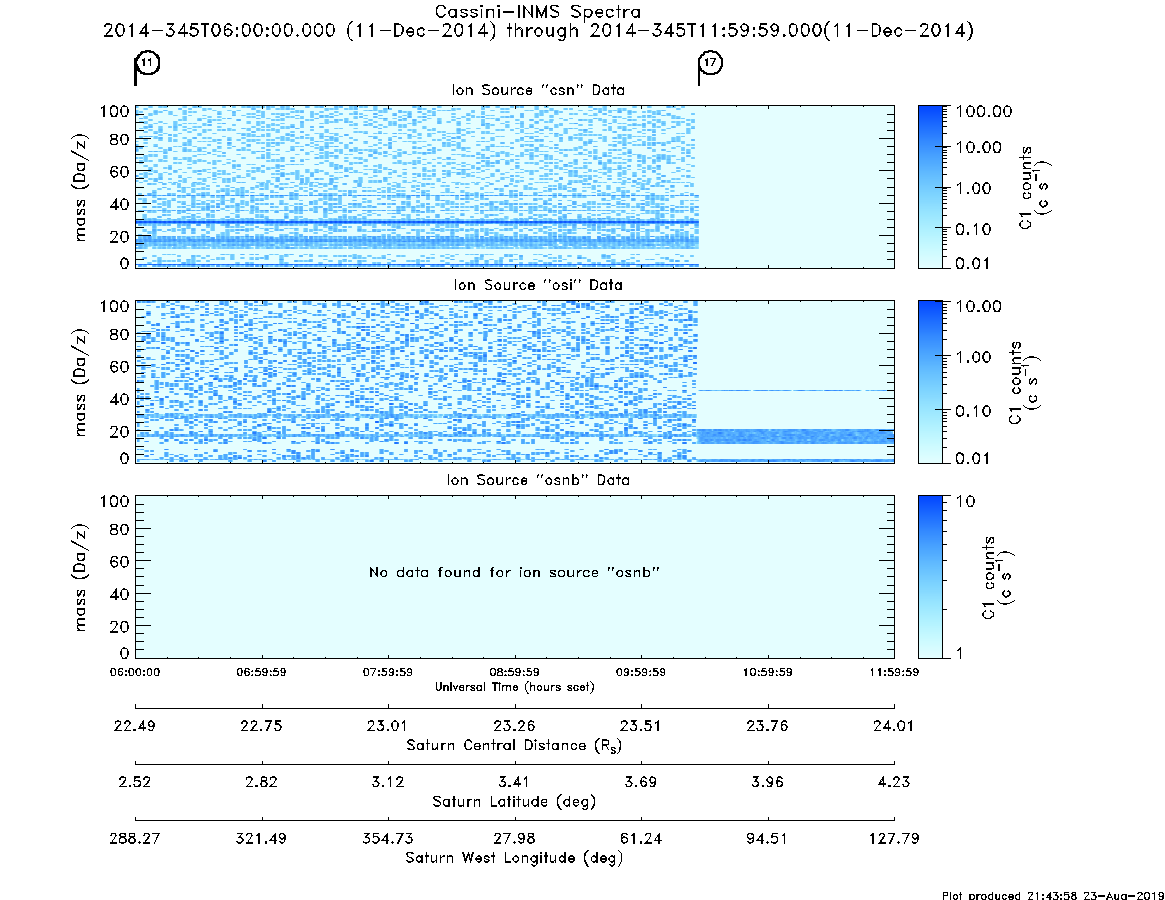Click the dark mass 28 band in csn plot
The height and width of the screenshot is (900, 1165).
click(417, 222)
